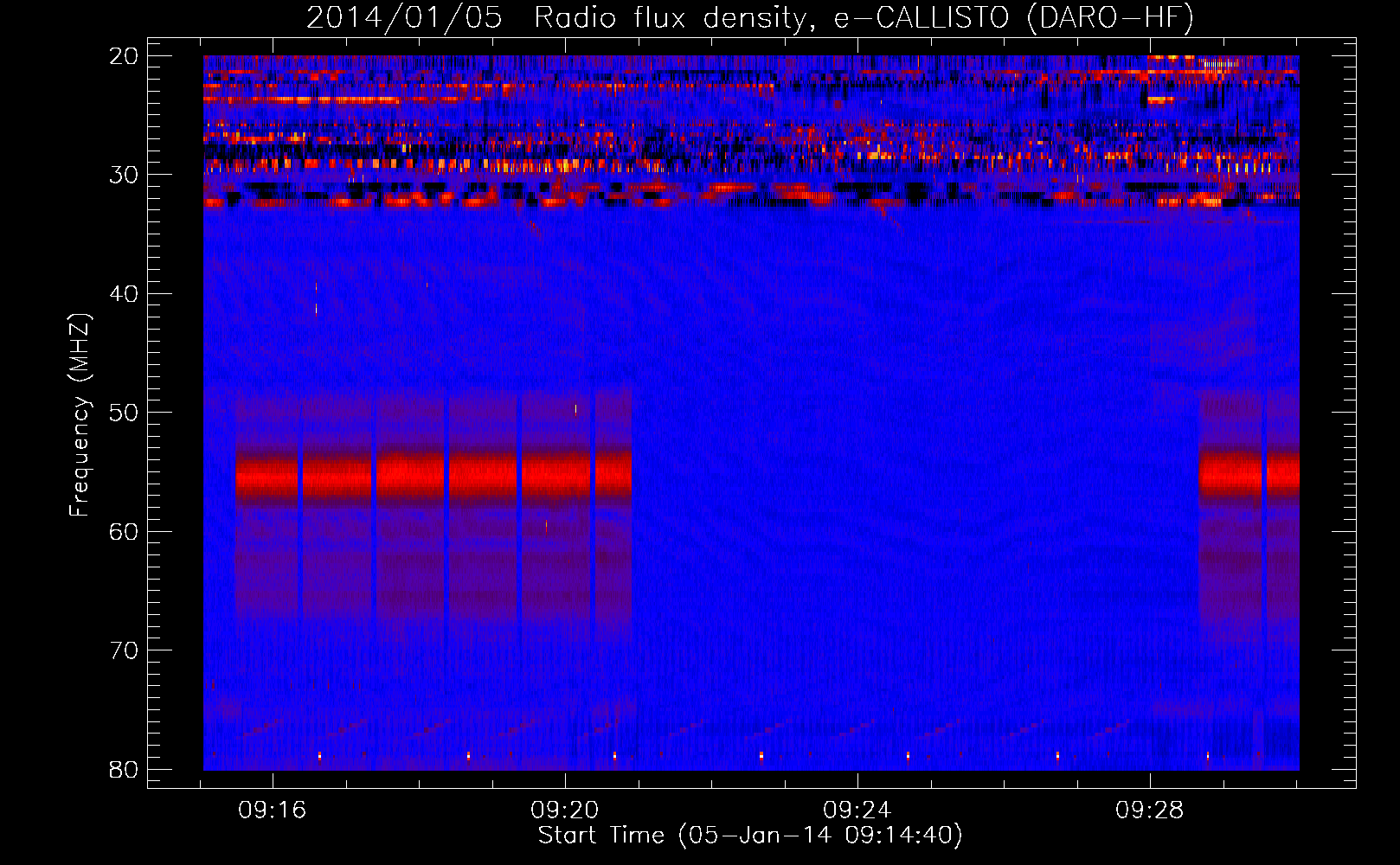Viewport: 1400px width, 865px height.
Task: Click the 40 frequency tick label
Action: coord(125,294)
